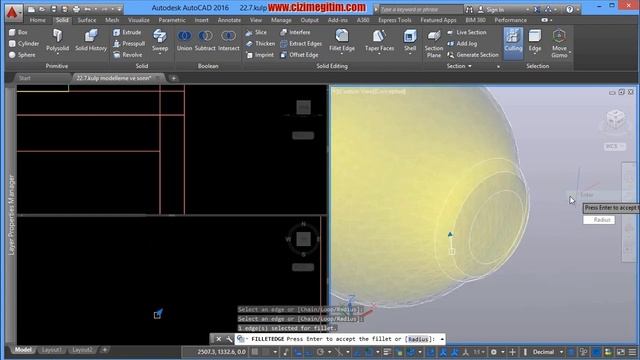Click the new drawing tab plus button
The height and width of the screenshot is (360, 640).
(x=173, y=78)
